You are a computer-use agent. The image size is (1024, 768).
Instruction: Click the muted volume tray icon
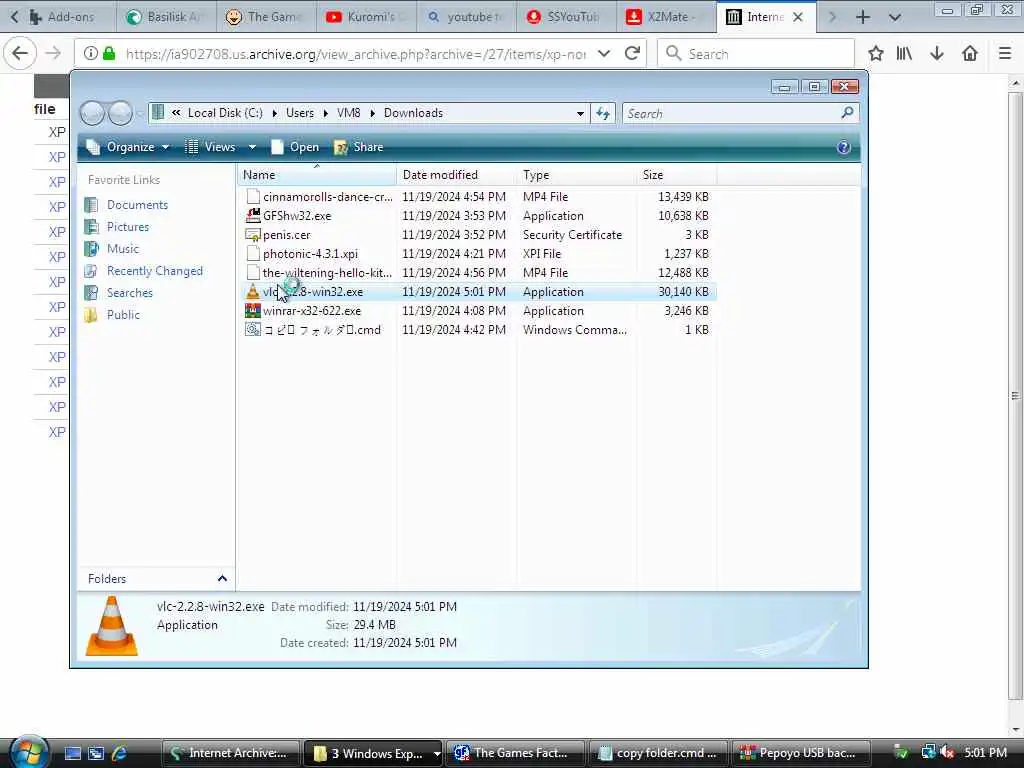[947, 753]
